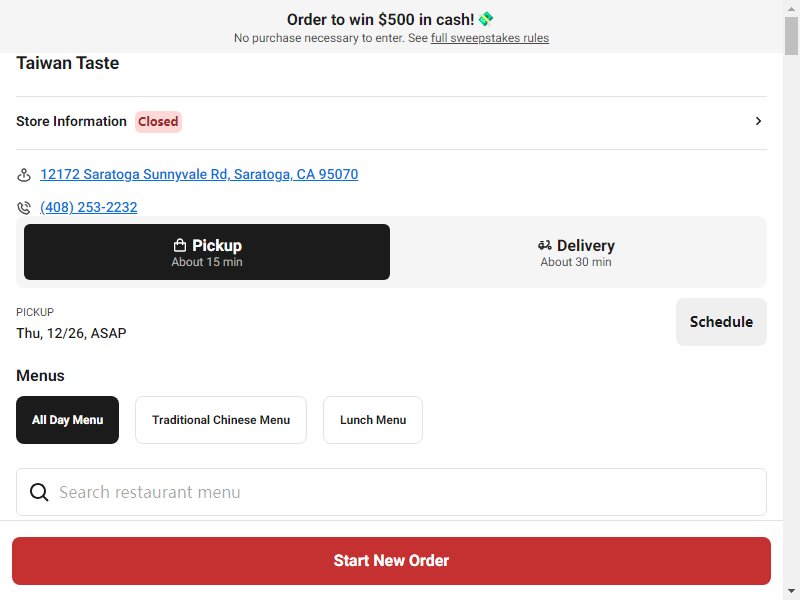The width and height of the screenshot is (800, 600).
Task: Open the Schedule pickup time button
Action: point(721,322)
